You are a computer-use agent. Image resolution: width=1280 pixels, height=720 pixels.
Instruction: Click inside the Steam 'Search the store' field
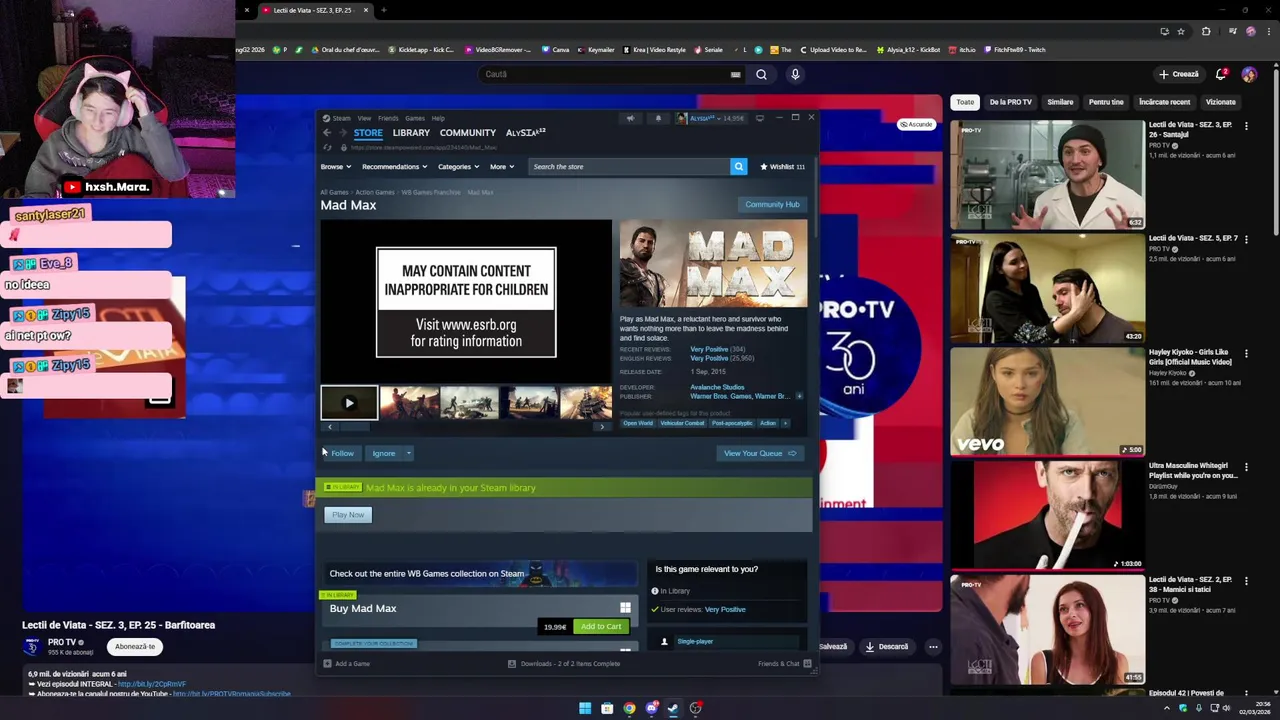(x=629, y=166)
